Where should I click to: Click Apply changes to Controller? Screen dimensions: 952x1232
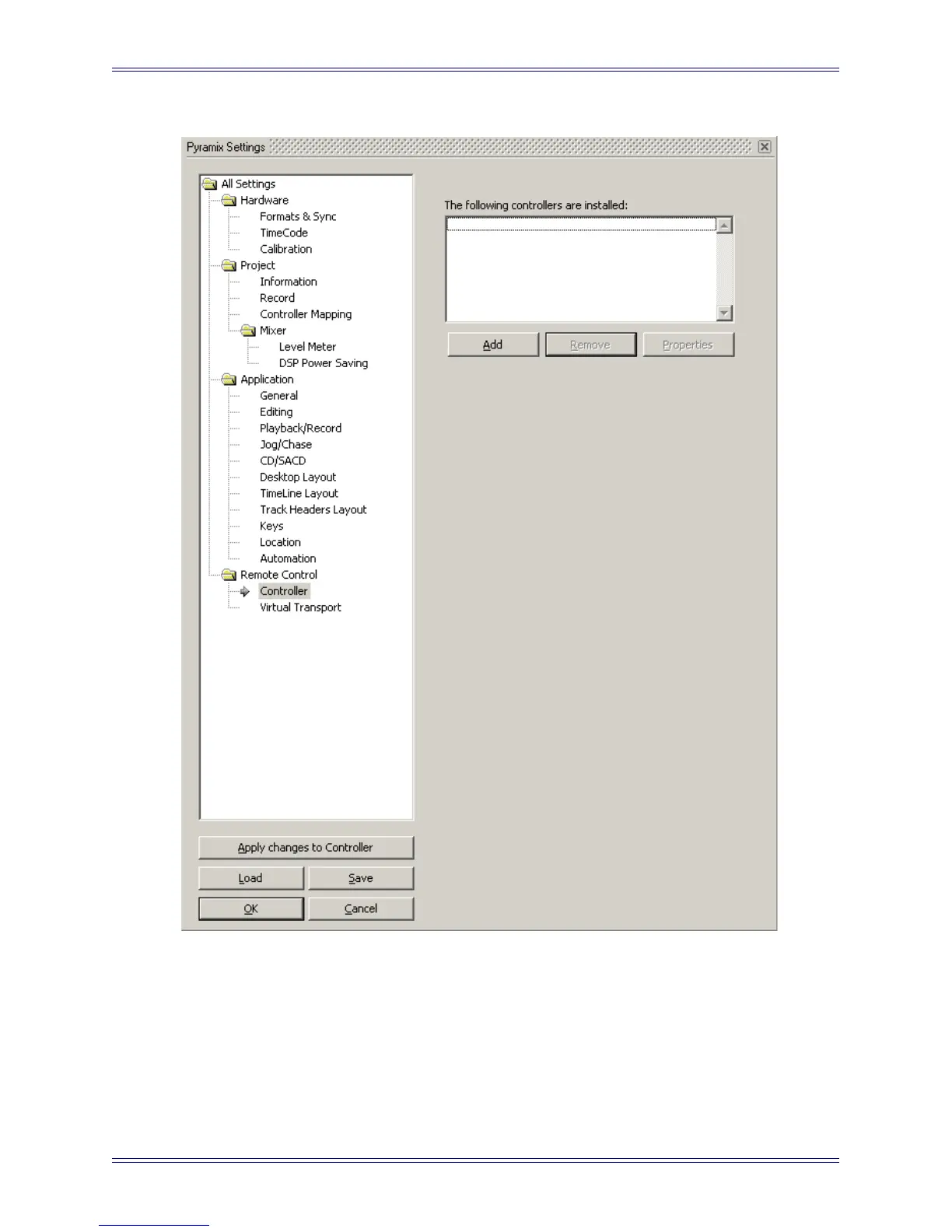click(x=306, y=849)
